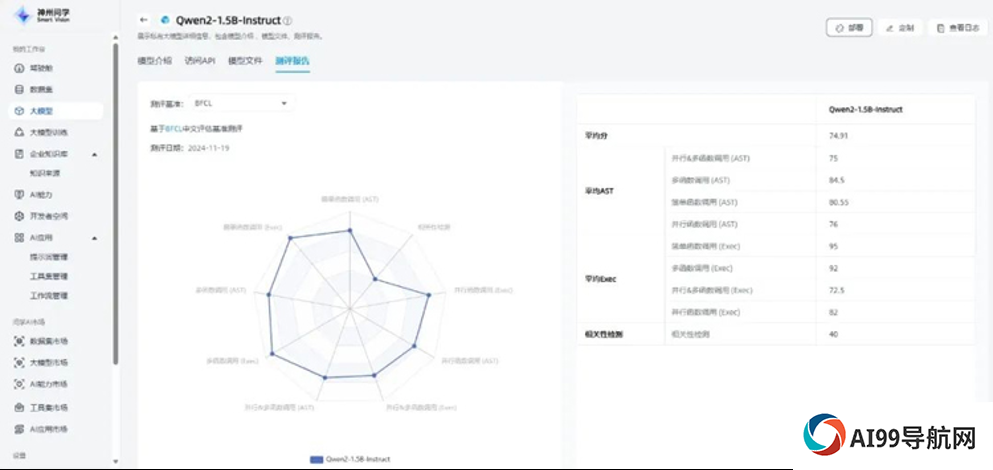The height and width of the screenshot is (470, 993).
Task: Open the 工具集市场 market icon
Action: (19, 407)
